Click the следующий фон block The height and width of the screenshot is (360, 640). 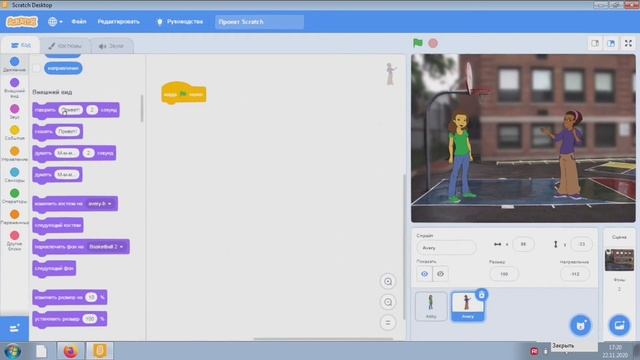point(54,269)
